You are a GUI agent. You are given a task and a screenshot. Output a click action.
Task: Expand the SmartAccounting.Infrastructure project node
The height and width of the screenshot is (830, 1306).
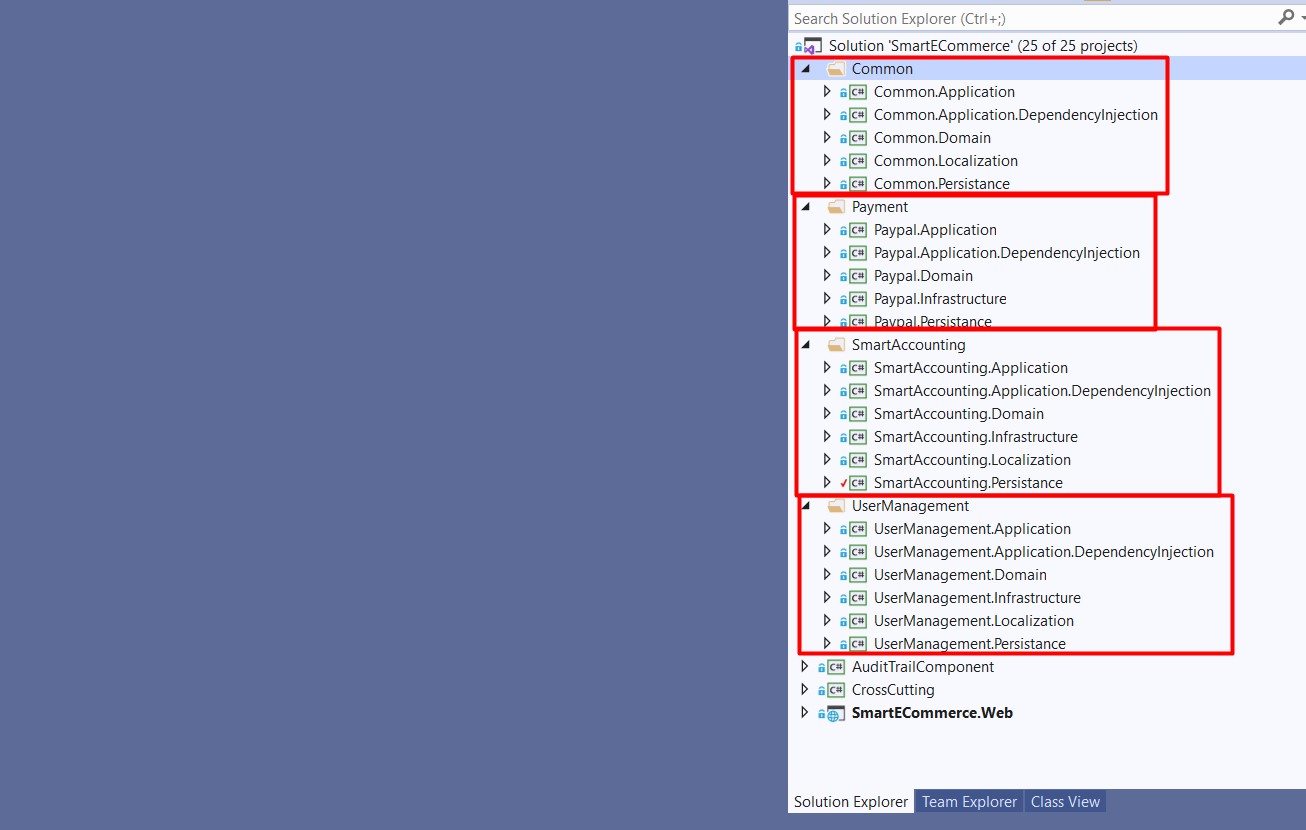[827, 437]
